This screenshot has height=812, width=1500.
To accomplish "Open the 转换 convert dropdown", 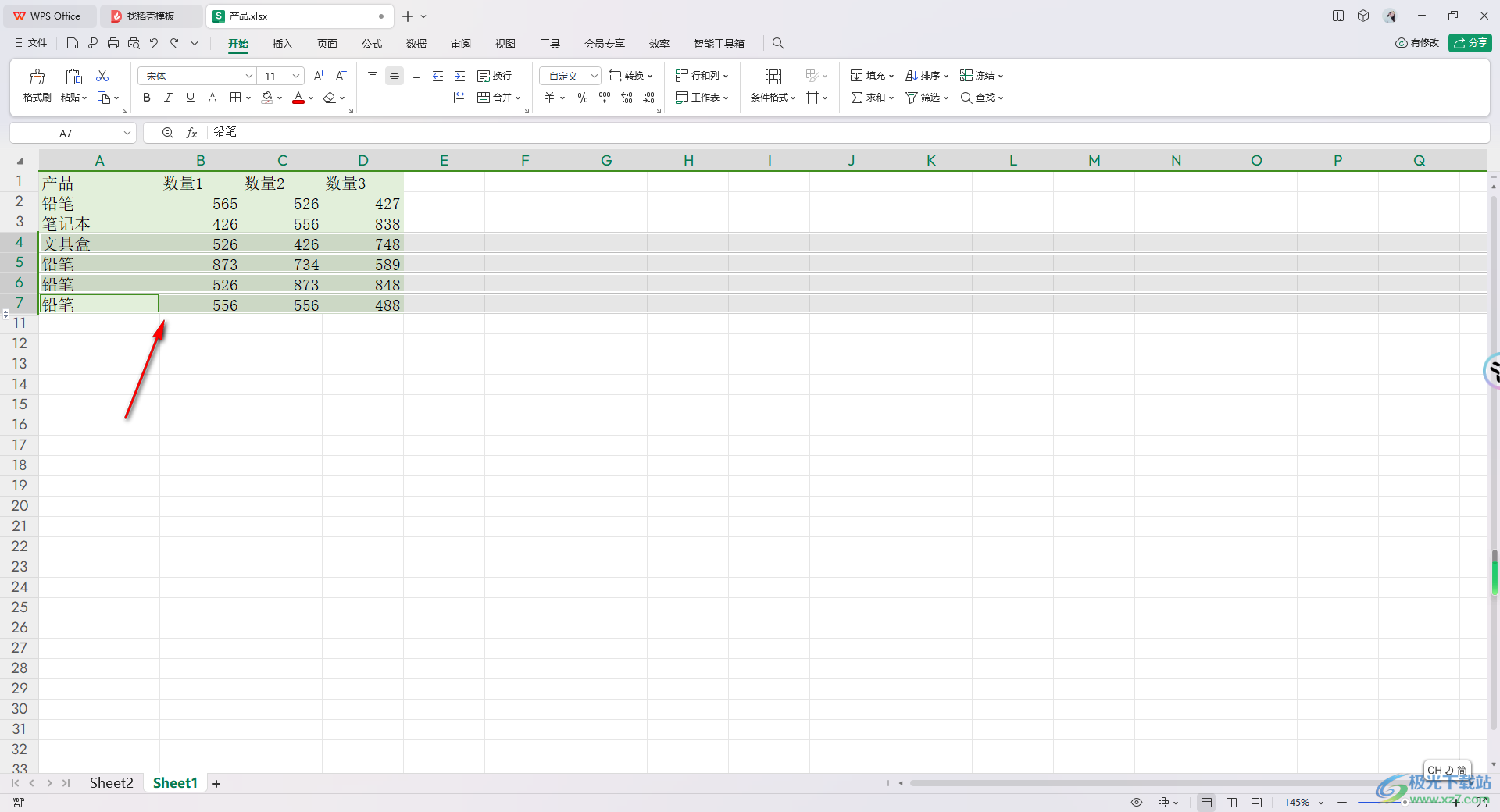I will pyautogui.click(x=631, y=76).
